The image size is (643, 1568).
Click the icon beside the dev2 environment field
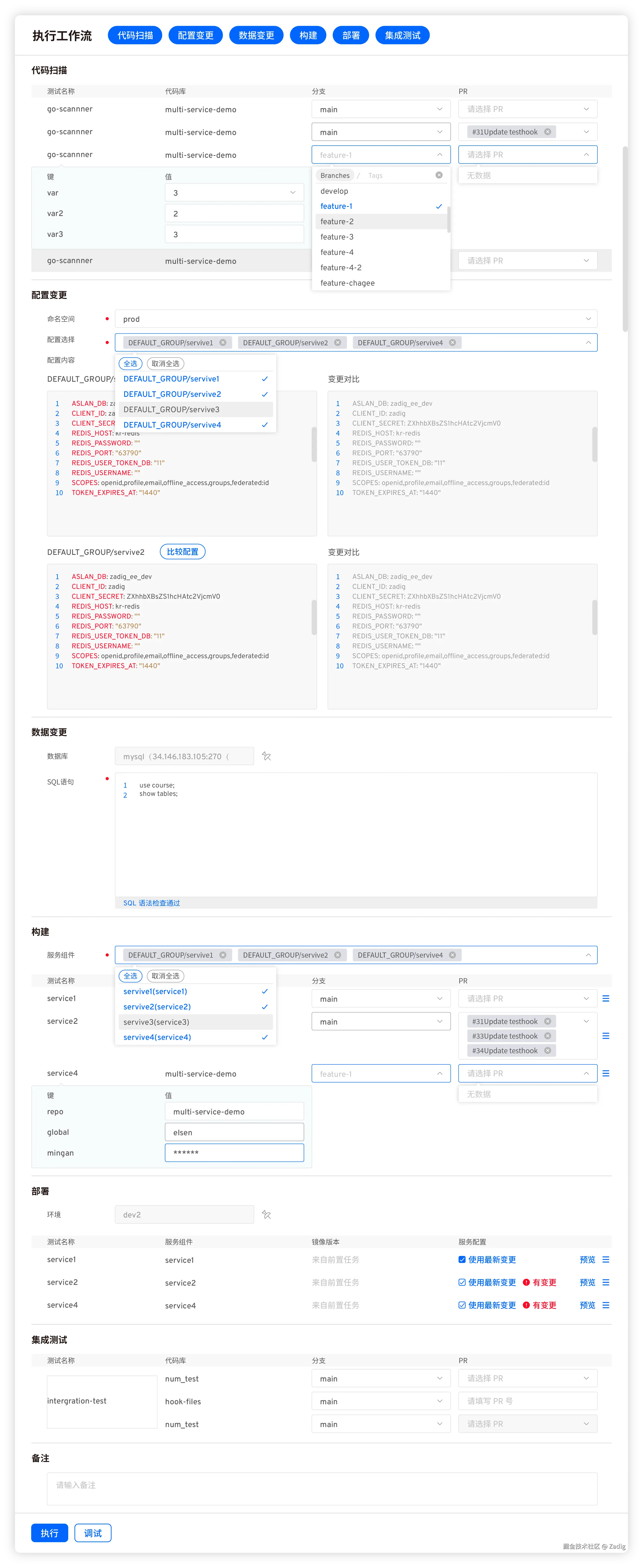tap(266, 1214)
